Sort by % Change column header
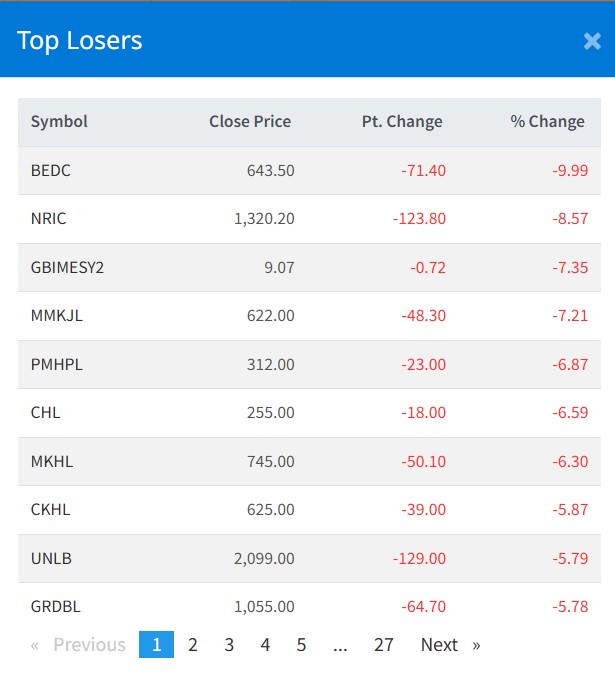Image resolution: width=615 pixels, height=689 pixels. point(547,122)
